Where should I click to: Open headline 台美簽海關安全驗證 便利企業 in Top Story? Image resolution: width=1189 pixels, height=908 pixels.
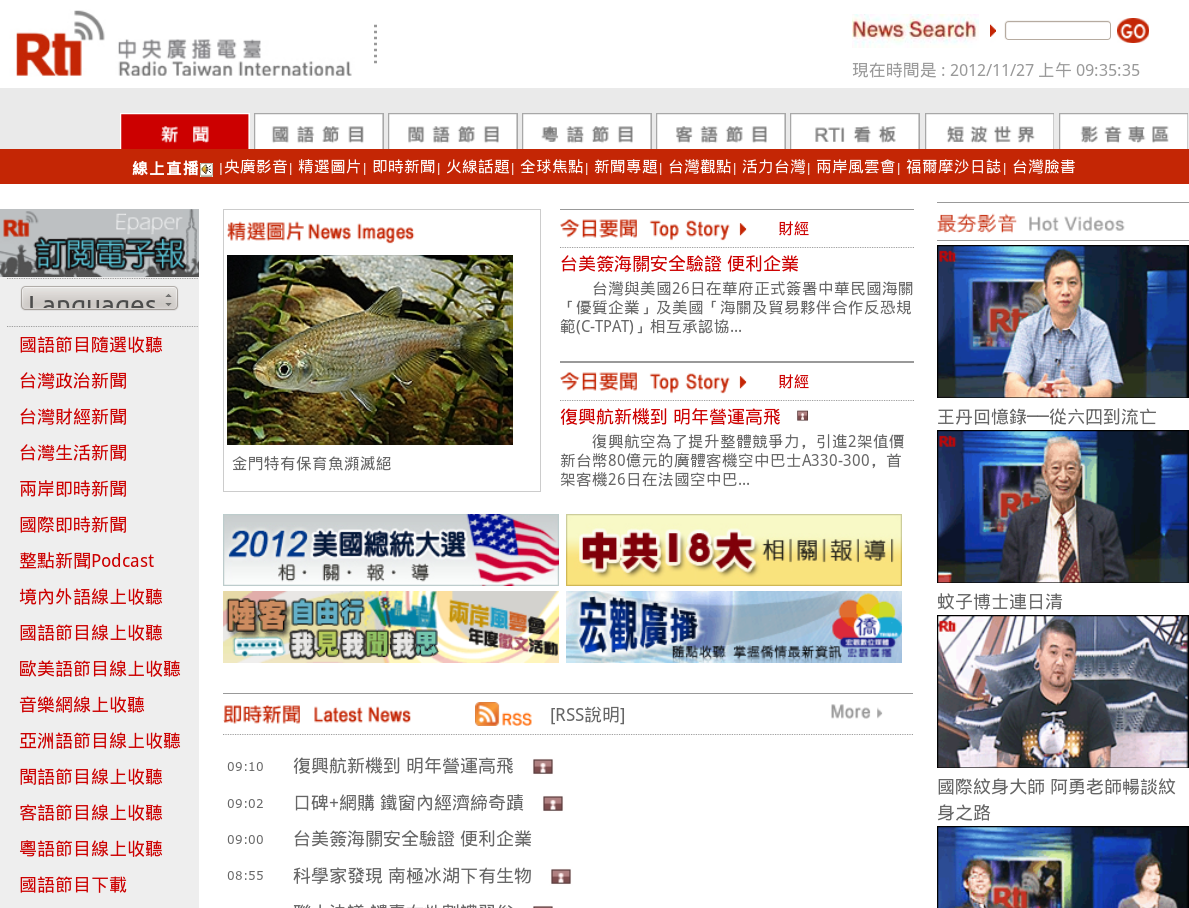[679, 264]
